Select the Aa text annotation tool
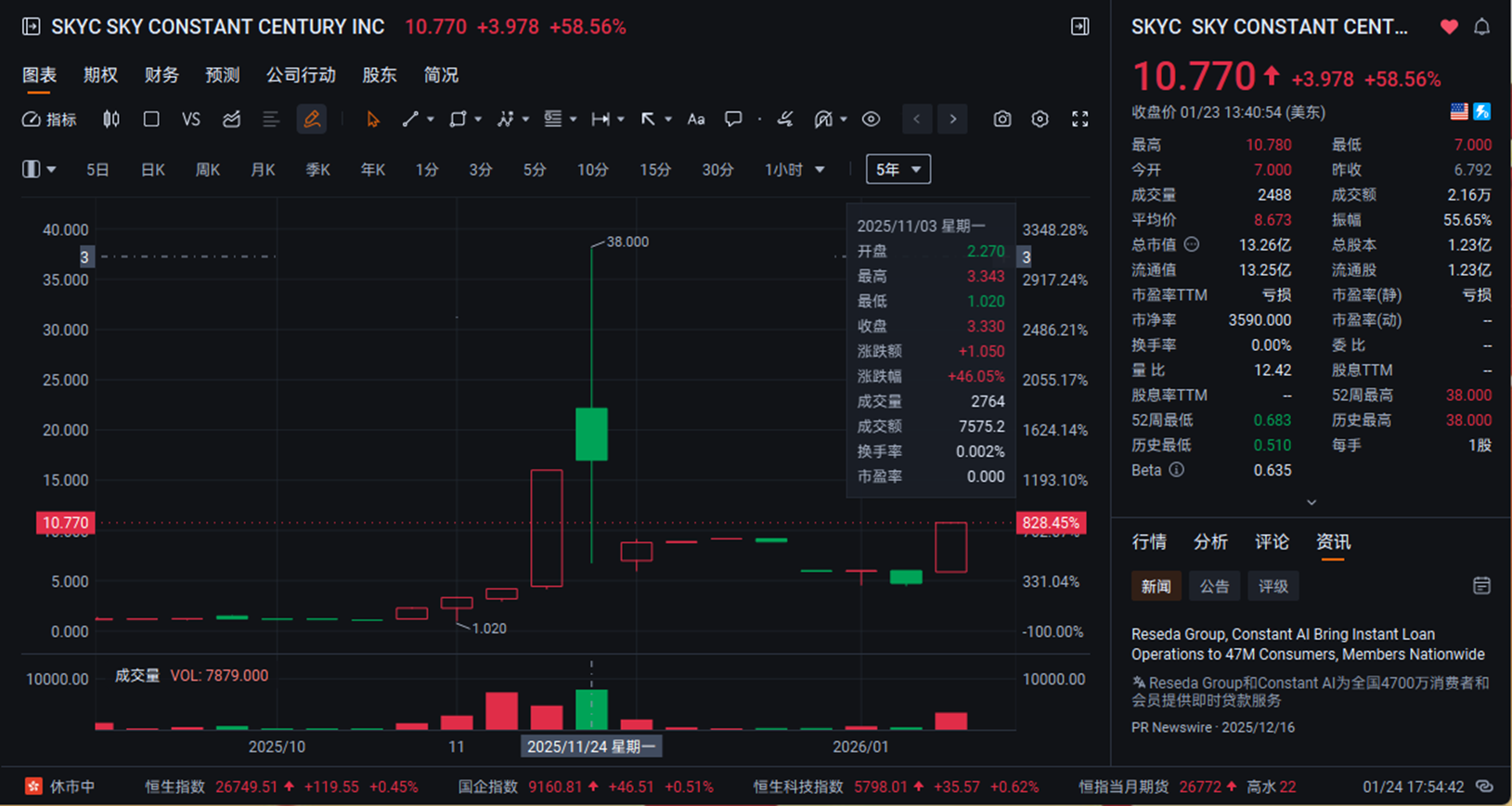This screenshot has width=1512, height=806. (695, 119)
